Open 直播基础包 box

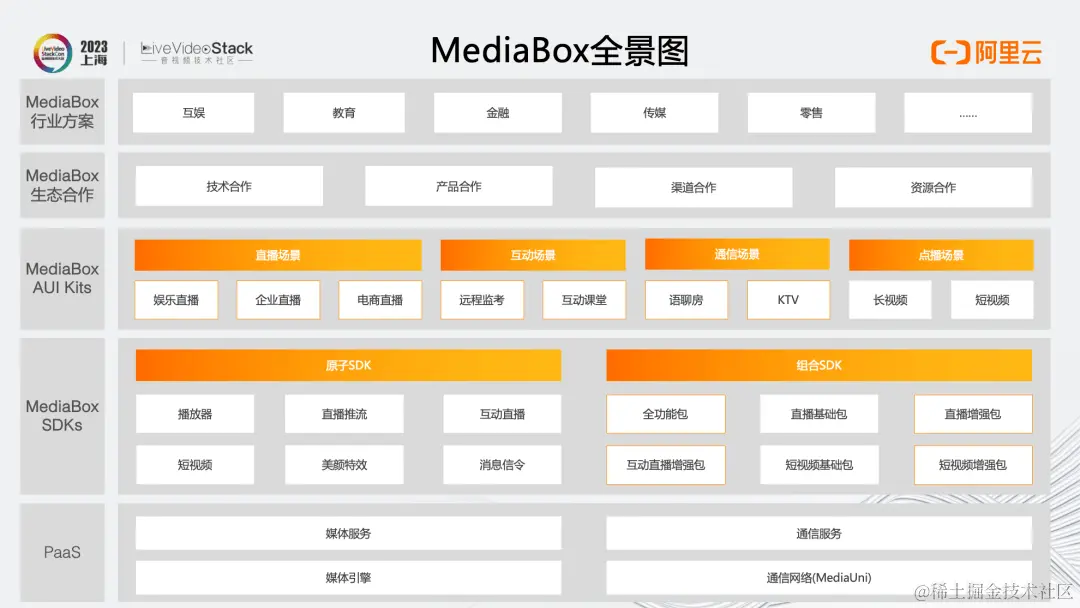click(x=819, y=414)
